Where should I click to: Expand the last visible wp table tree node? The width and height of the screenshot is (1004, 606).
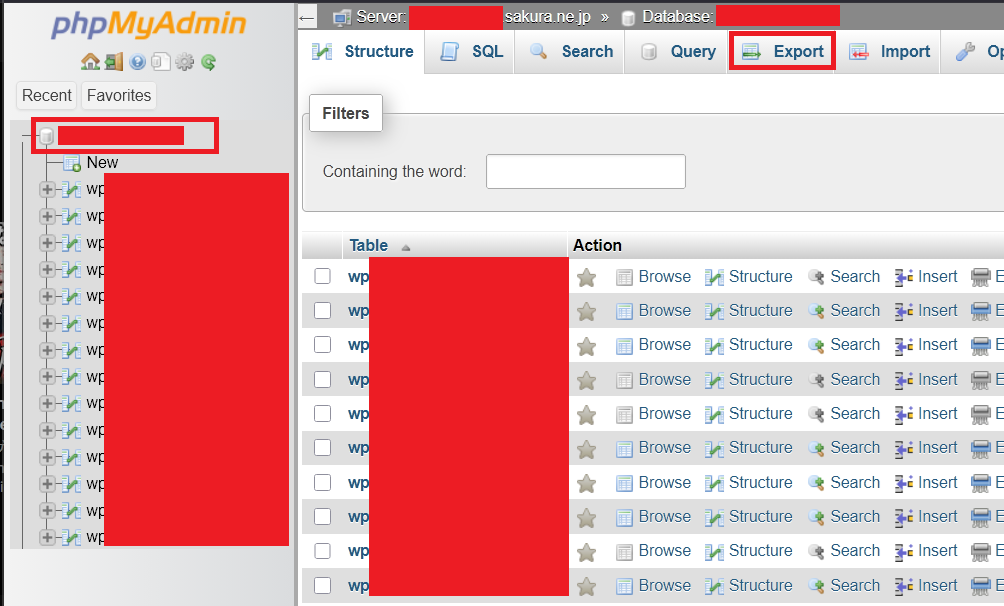(47, 537)
